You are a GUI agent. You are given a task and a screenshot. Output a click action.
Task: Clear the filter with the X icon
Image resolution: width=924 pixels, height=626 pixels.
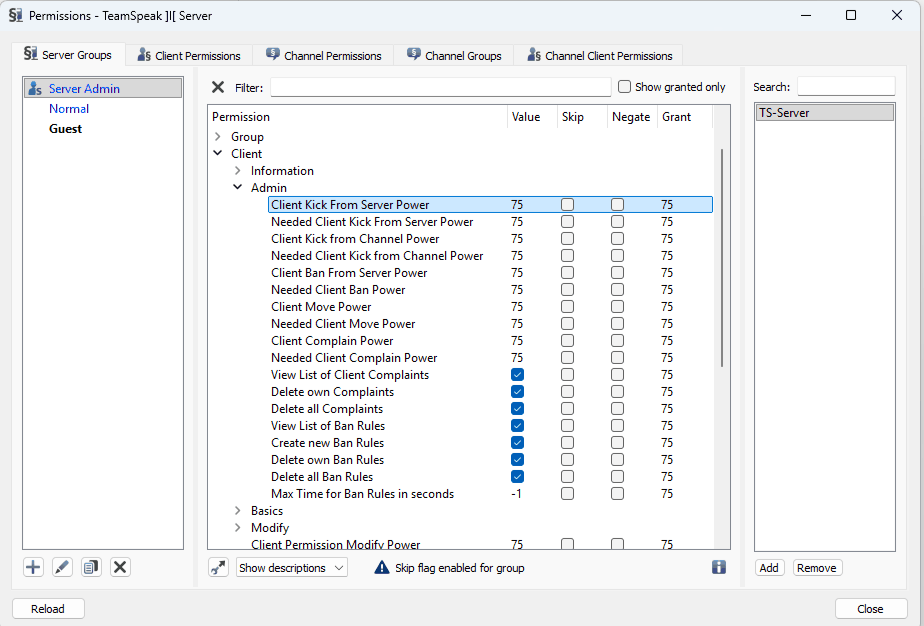218,87
